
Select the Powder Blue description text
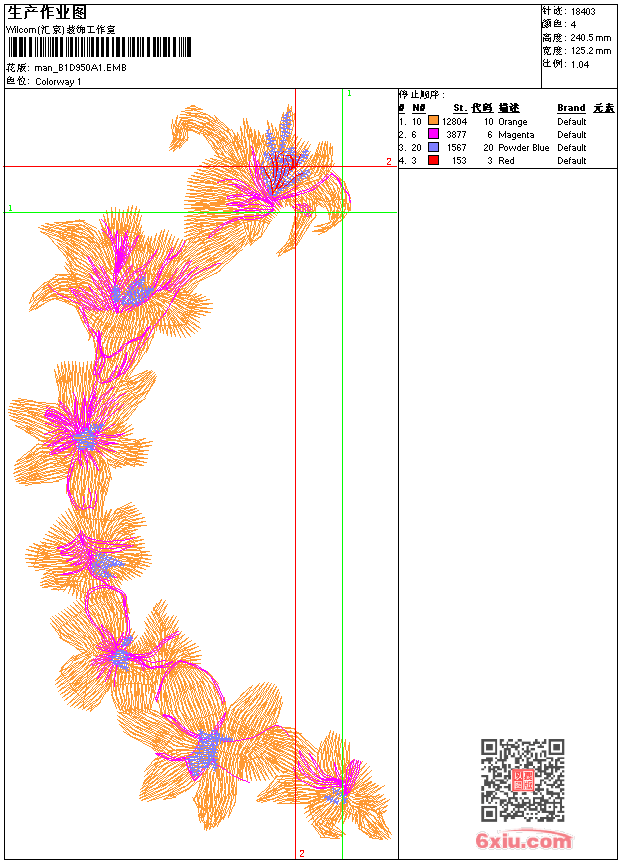(x=523, y=148)
